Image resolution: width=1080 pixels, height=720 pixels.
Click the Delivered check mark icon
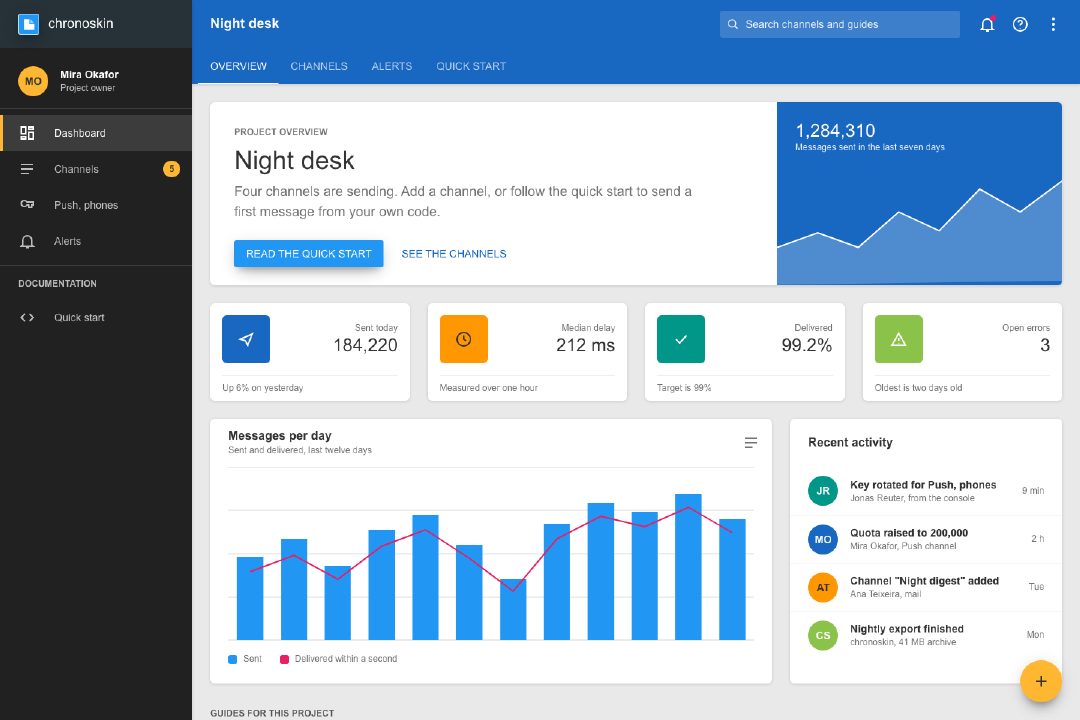(681, 339)
